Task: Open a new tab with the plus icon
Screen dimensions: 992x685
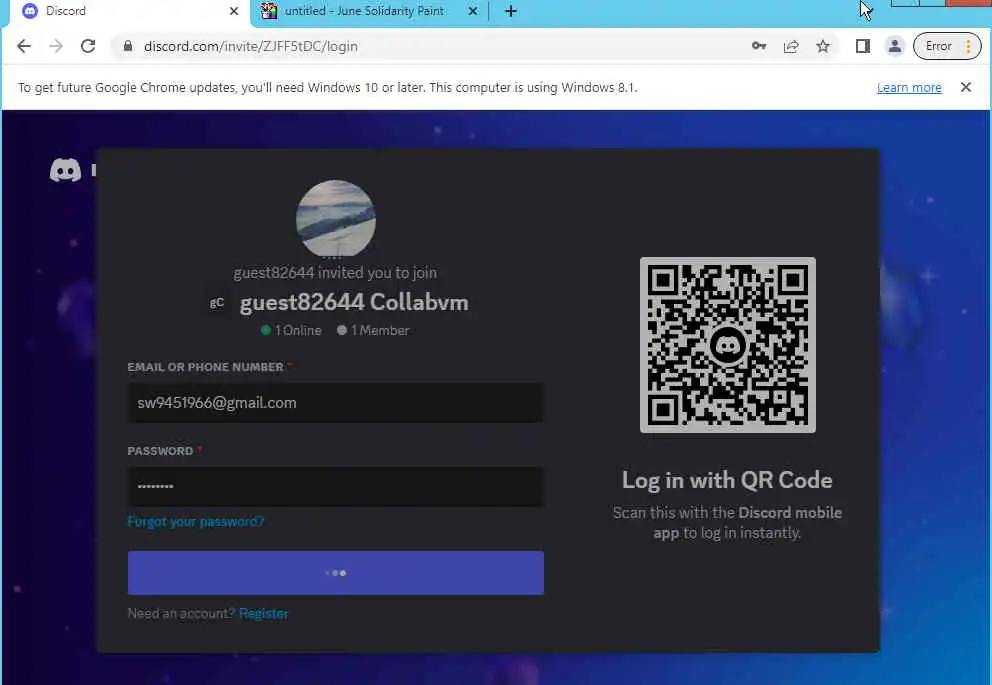Action: tap(511, 11)
